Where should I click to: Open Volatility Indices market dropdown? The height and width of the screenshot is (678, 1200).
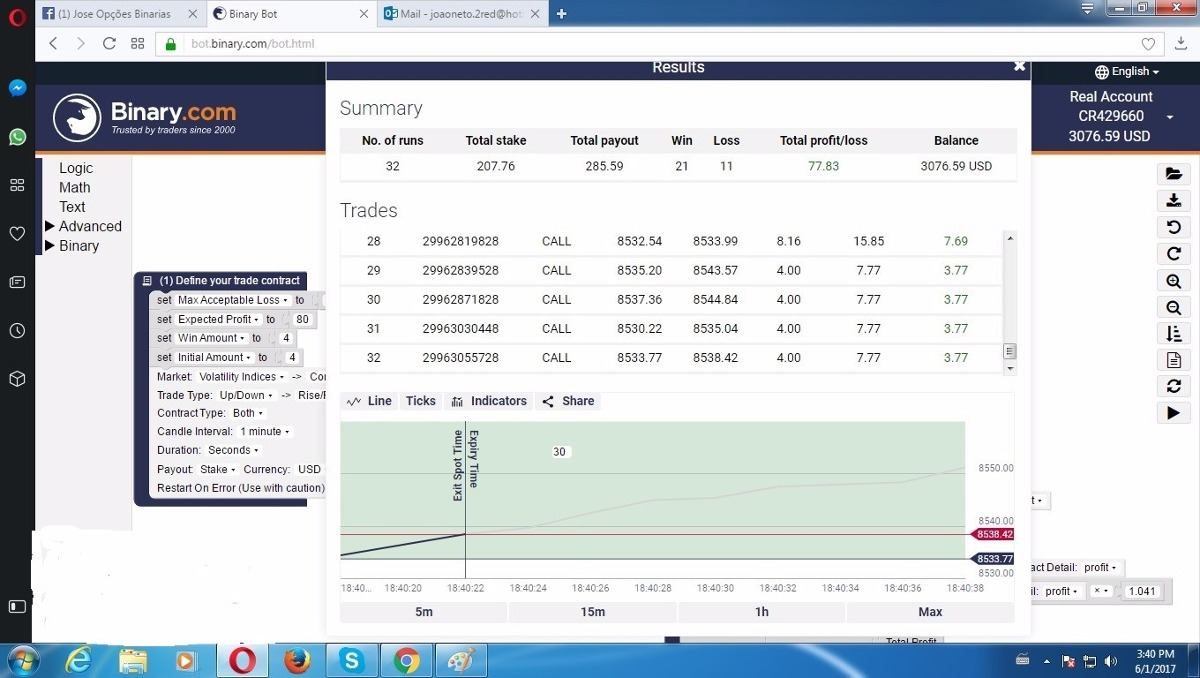242,377
